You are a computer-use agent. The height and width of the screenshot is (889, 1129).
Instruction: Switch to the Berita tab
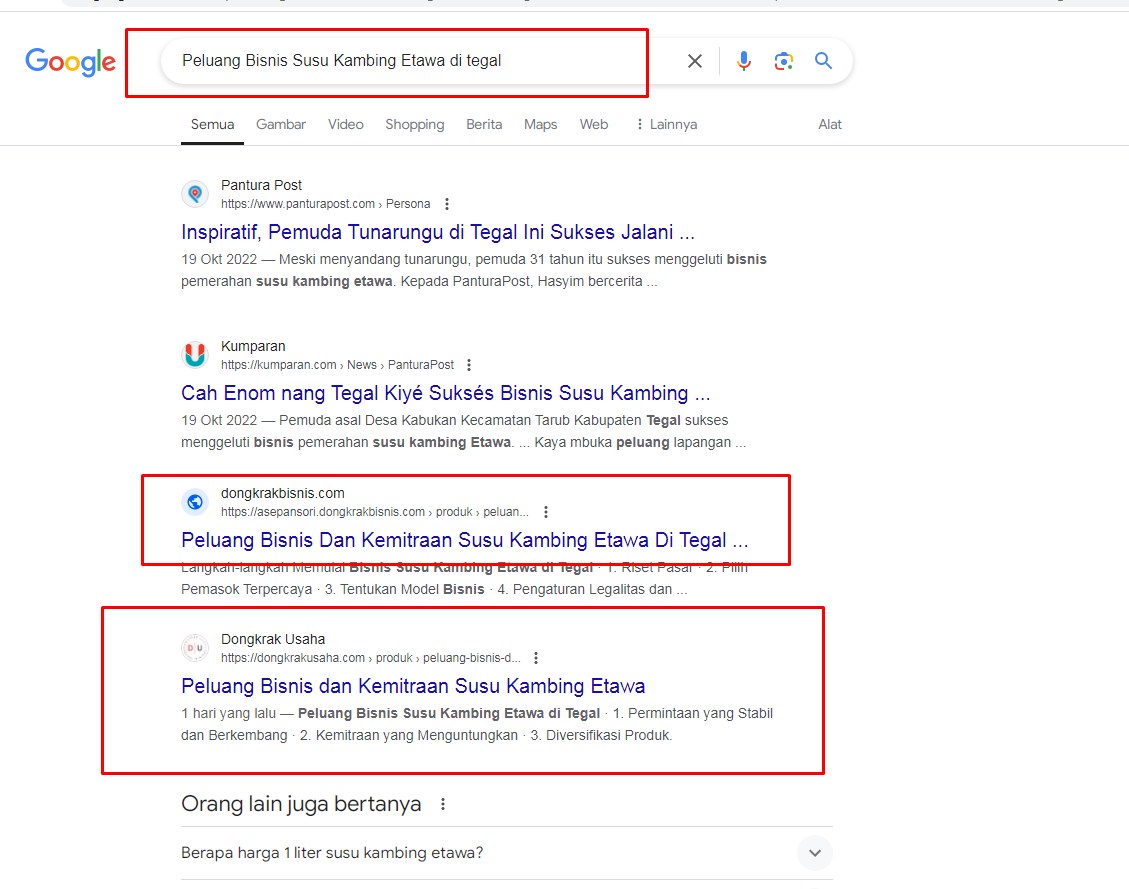tap(484, 125)
